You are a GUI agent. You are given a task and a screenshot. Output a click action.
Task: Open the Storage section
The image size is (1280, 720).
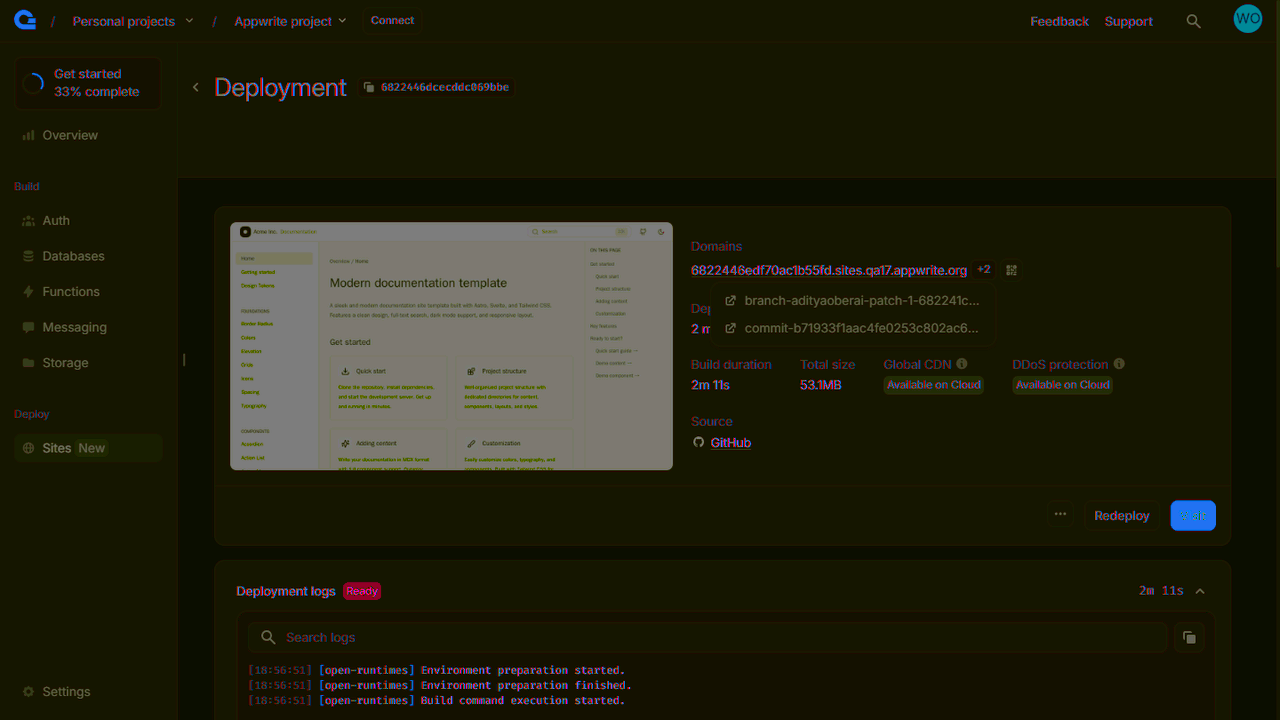tap(67, 362)
